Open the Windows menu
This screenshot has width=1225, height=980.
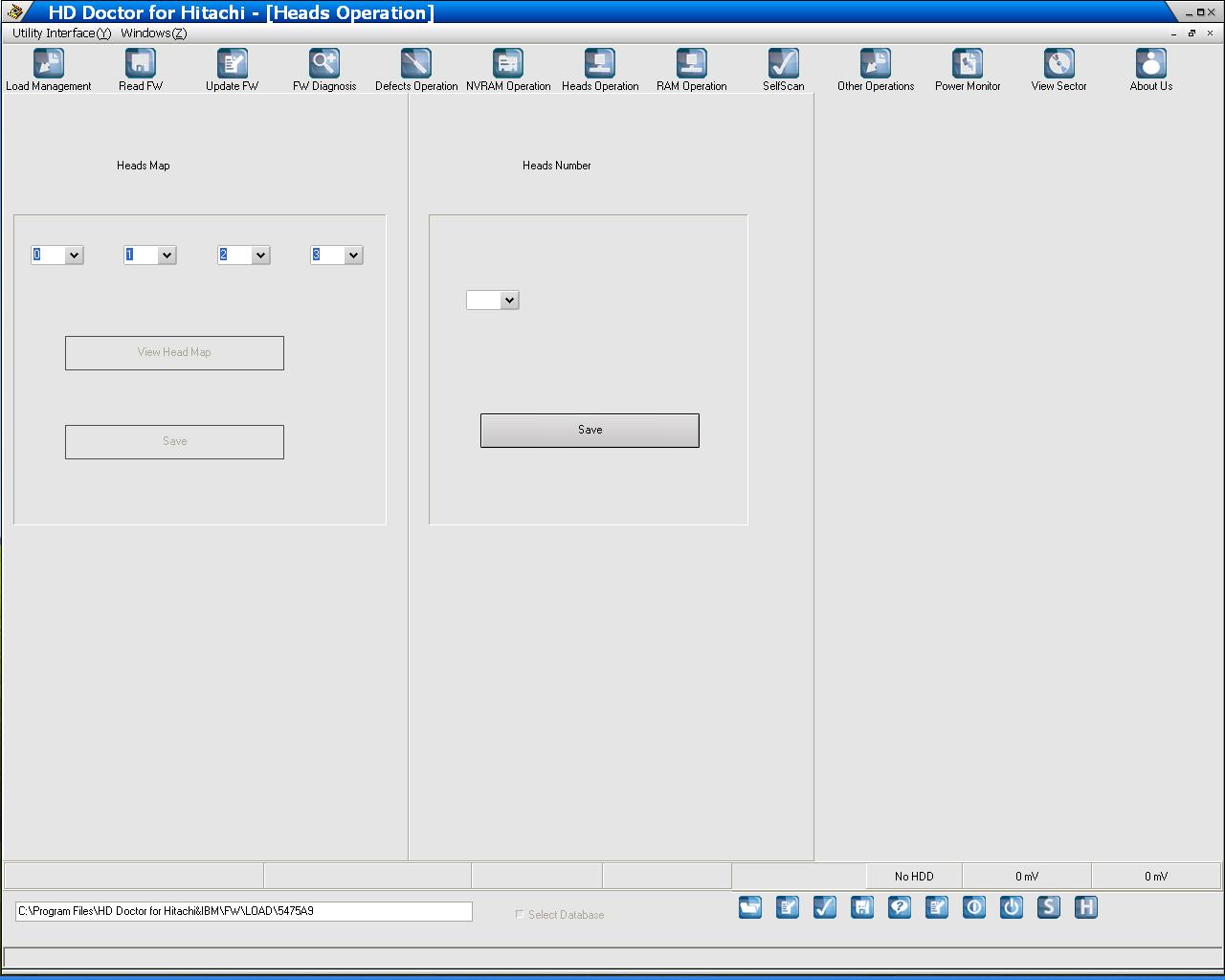click(154, 33)
